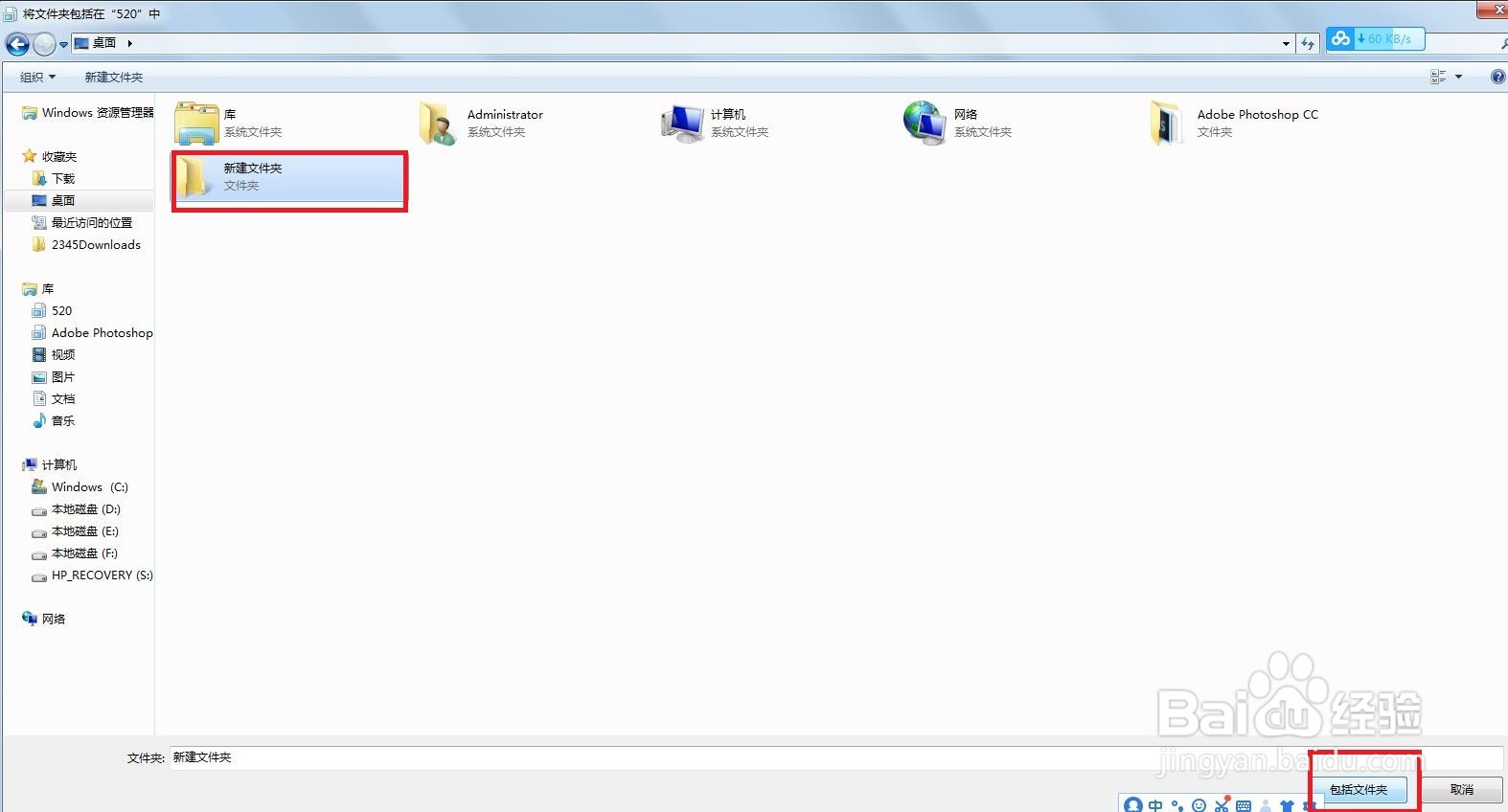Expand the address bar history dropdown
The image size is (1508, 812).
click(x=1286, y=43)
